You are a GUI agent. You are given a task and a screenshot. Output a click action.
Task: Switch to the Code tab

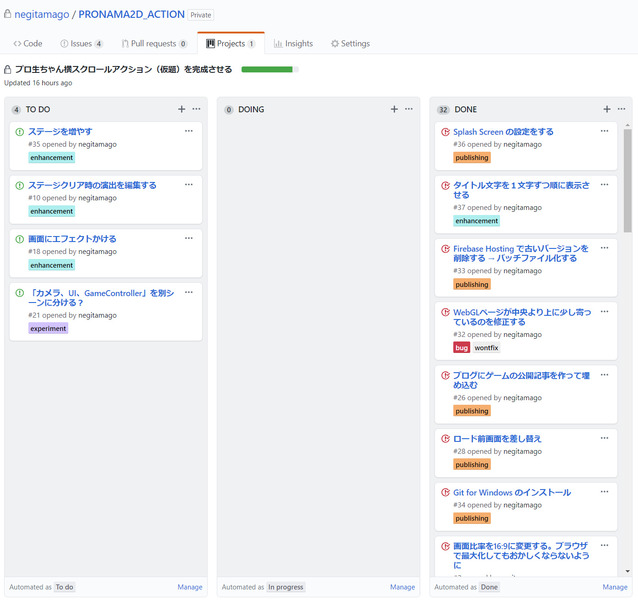tap(28, 44)
